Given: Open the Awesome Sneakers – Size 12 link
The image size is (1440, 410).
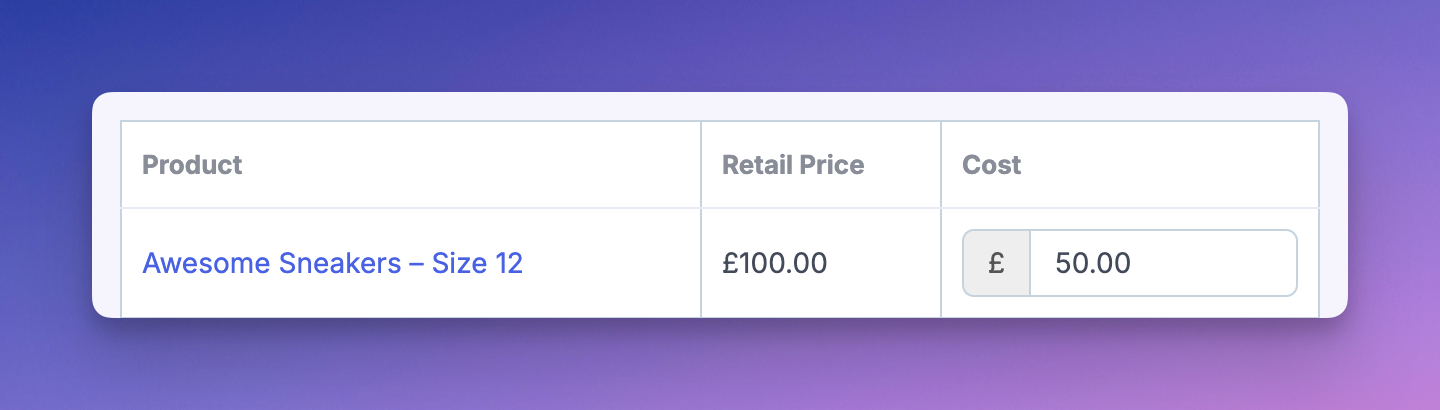Looking at the screenshot, I should (x=332, y=264).
